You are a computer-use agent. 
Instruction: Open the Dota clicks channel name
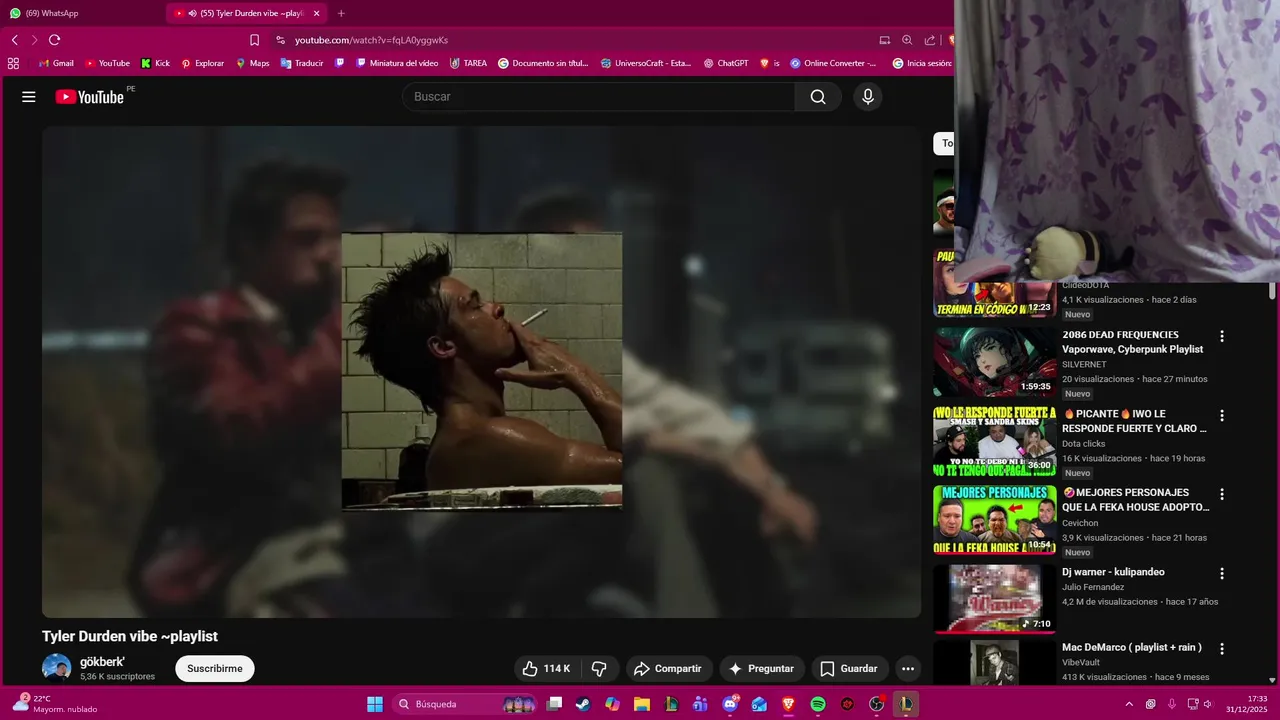[1083, 443]
